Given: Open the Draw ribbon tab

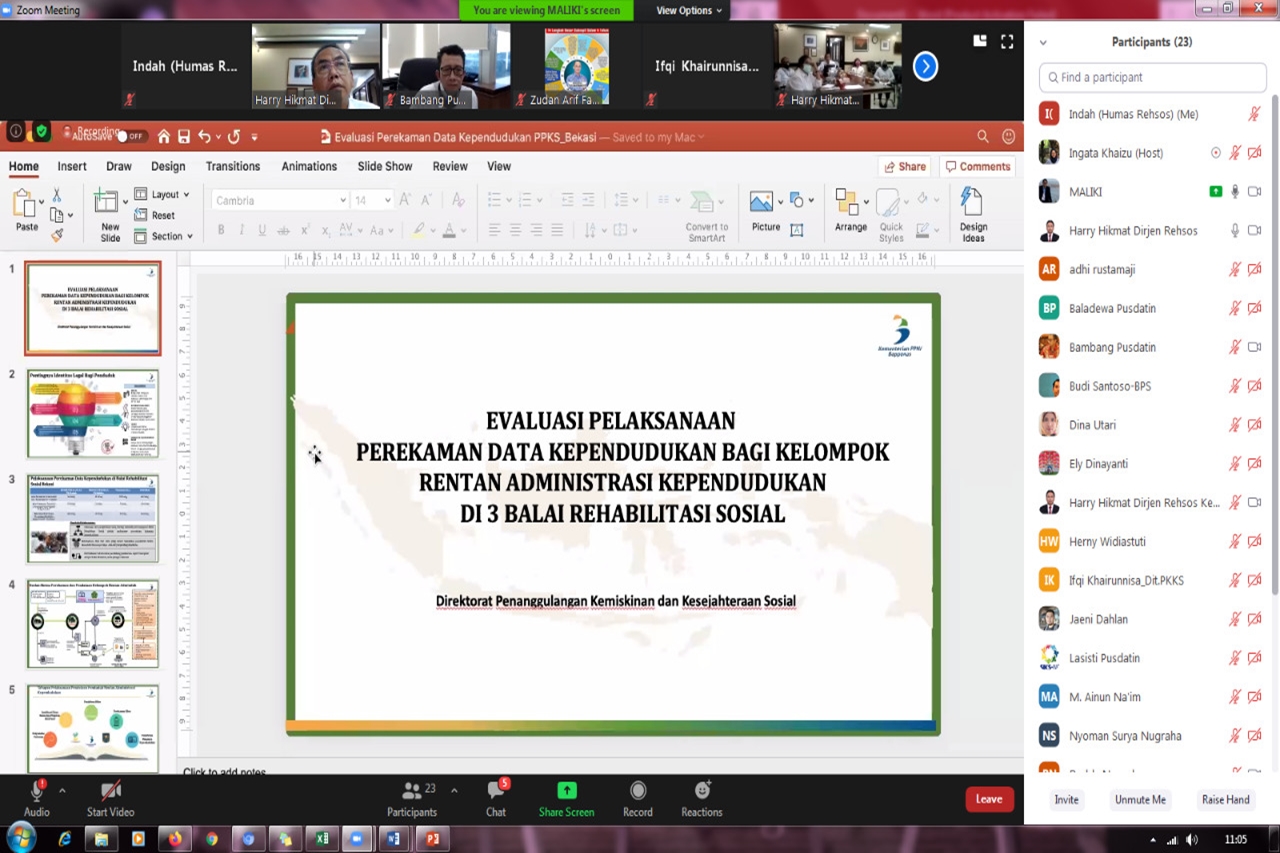Looking at the screenshot, I should [119, 166].
